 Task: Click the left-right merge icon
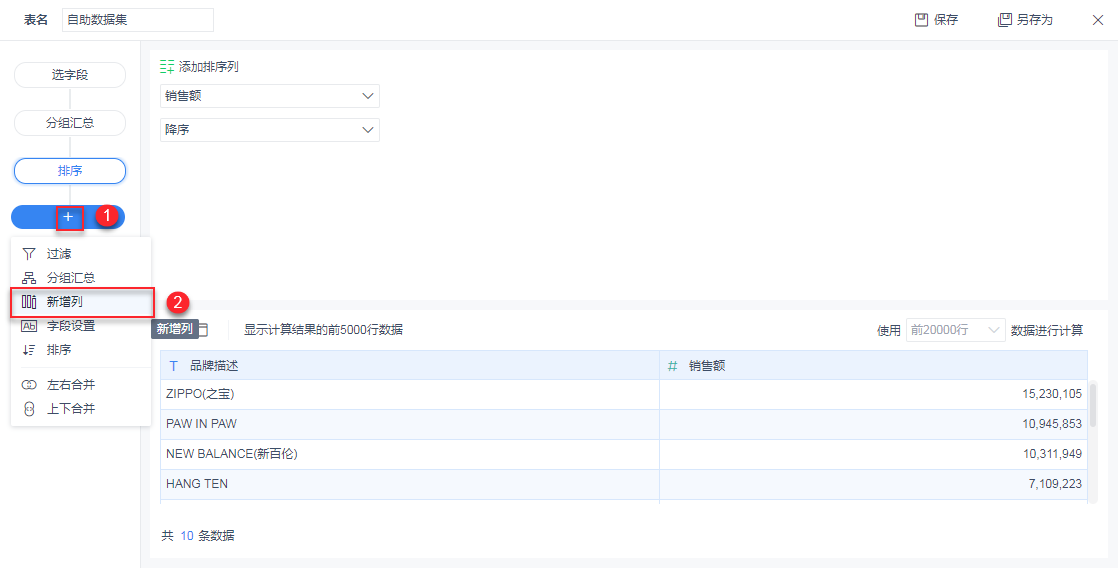[29, 385]
